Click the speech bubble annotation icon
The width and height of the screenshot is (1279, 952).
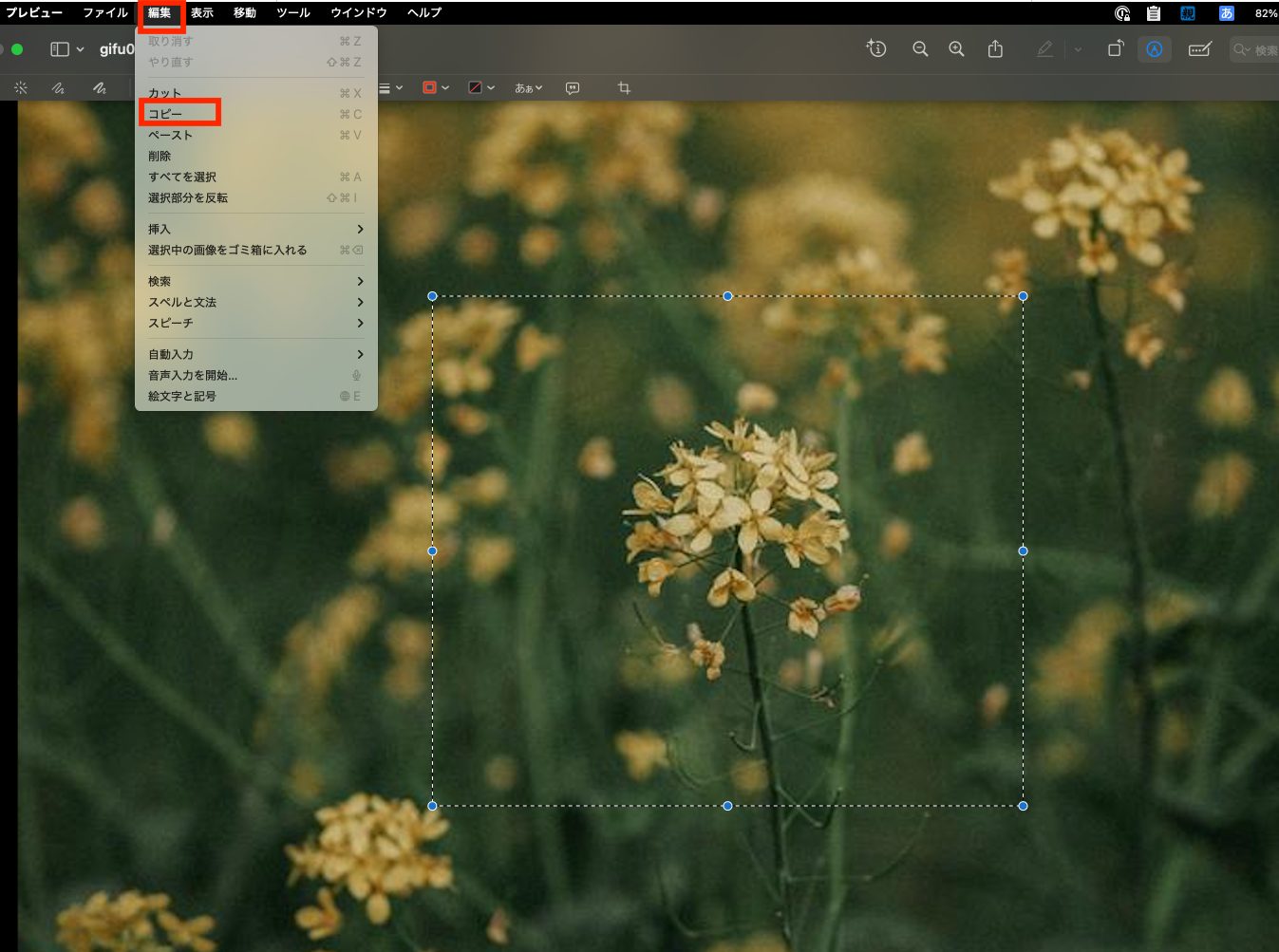pyautogui.click(x=573, y=87)
